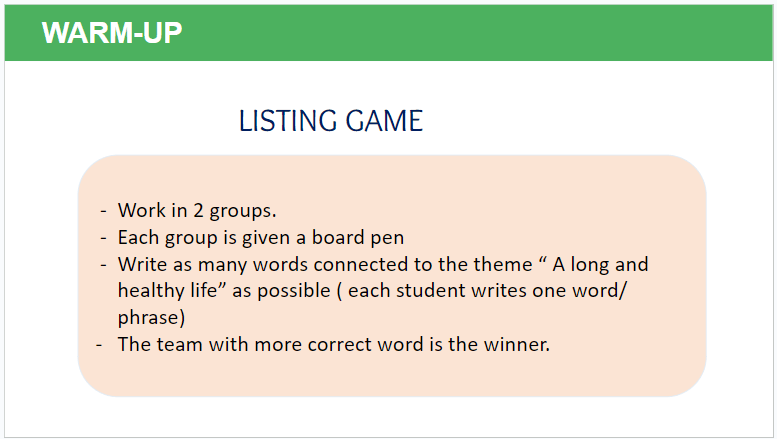
Task: Click the WARM-UP heading text
Action: pyautogui.click(x=112, y=33)
